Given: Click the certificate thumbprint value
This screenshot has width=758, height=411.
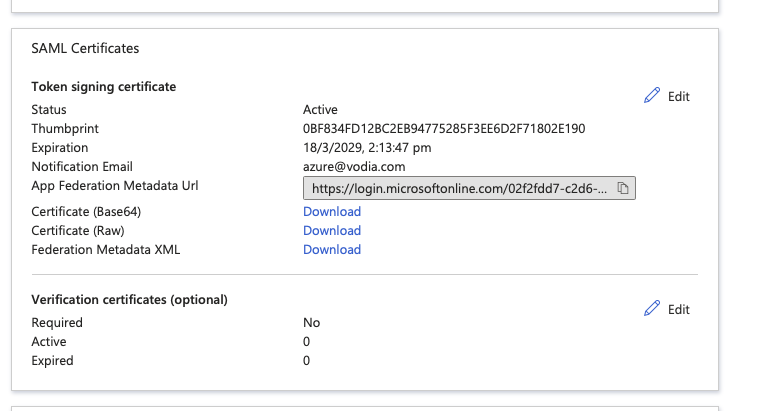Looking at the screenshot, I should (444, 129).
